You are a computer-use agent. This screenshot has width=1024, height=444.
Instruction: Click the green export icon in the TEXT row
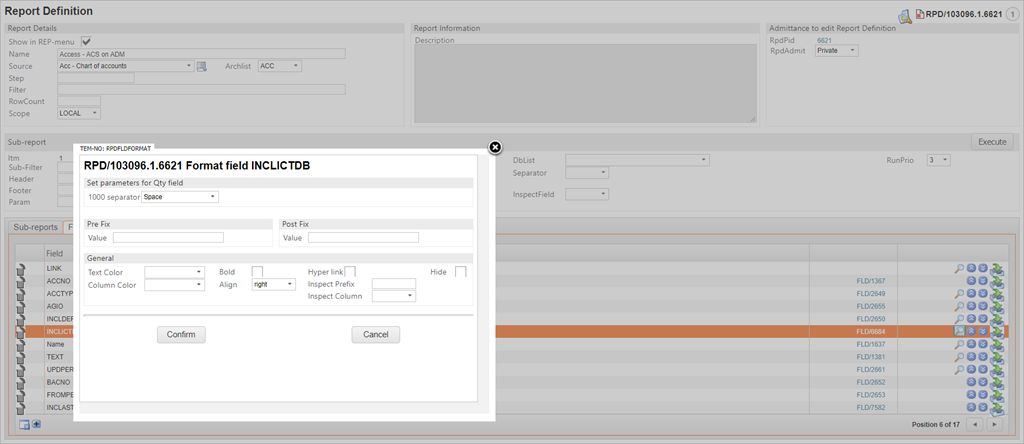tap(996, 358)
